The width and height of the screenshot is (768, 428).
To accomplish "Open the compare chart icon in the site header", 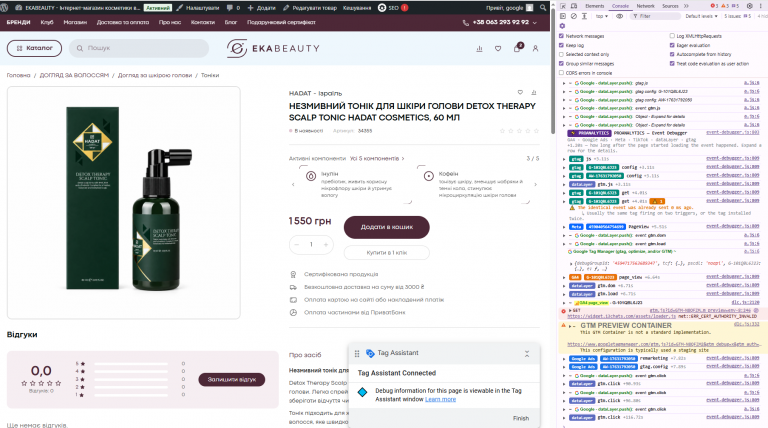I will 479,48.
